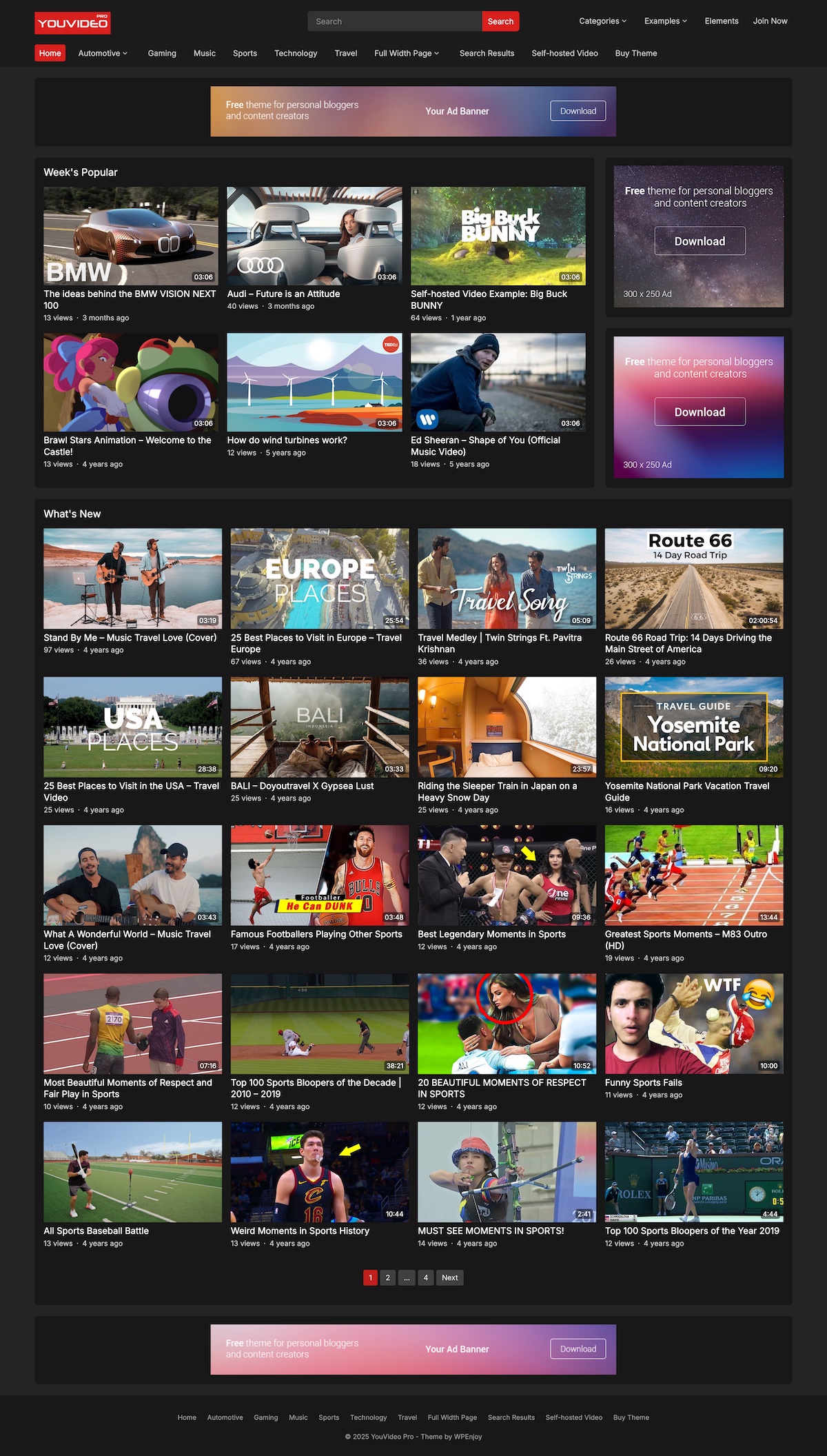Screen dimensions: 827x1456
Task: Expand the Automotive menu dropdown
Action: [x=103, y=53]
